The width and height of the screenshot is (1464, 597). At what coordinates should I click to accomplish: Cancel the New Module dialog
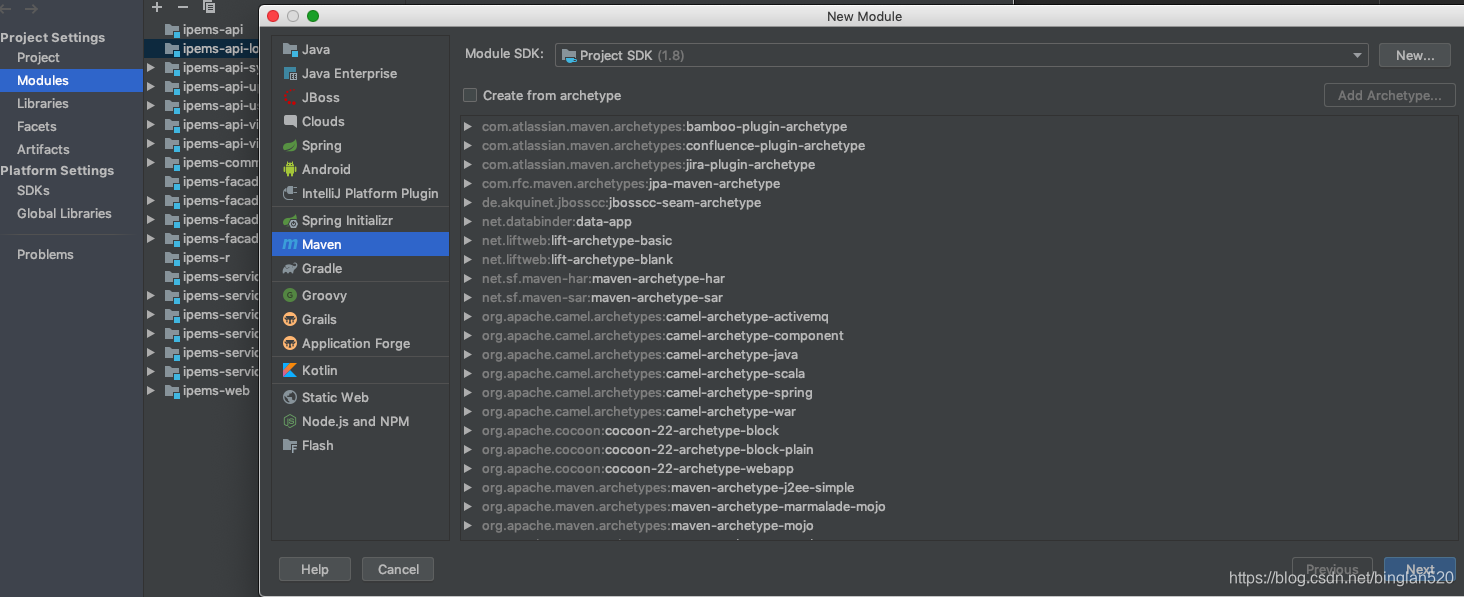tap(398, 569)
